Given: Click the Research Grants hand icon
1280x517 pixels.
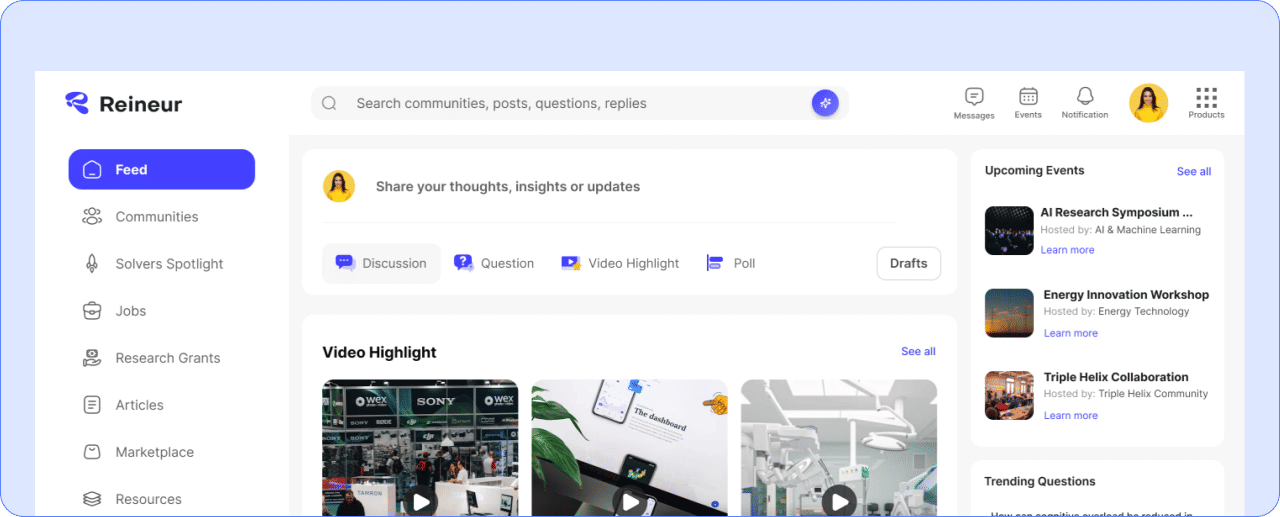Looking at the screenshot, I should pos(92,357).
